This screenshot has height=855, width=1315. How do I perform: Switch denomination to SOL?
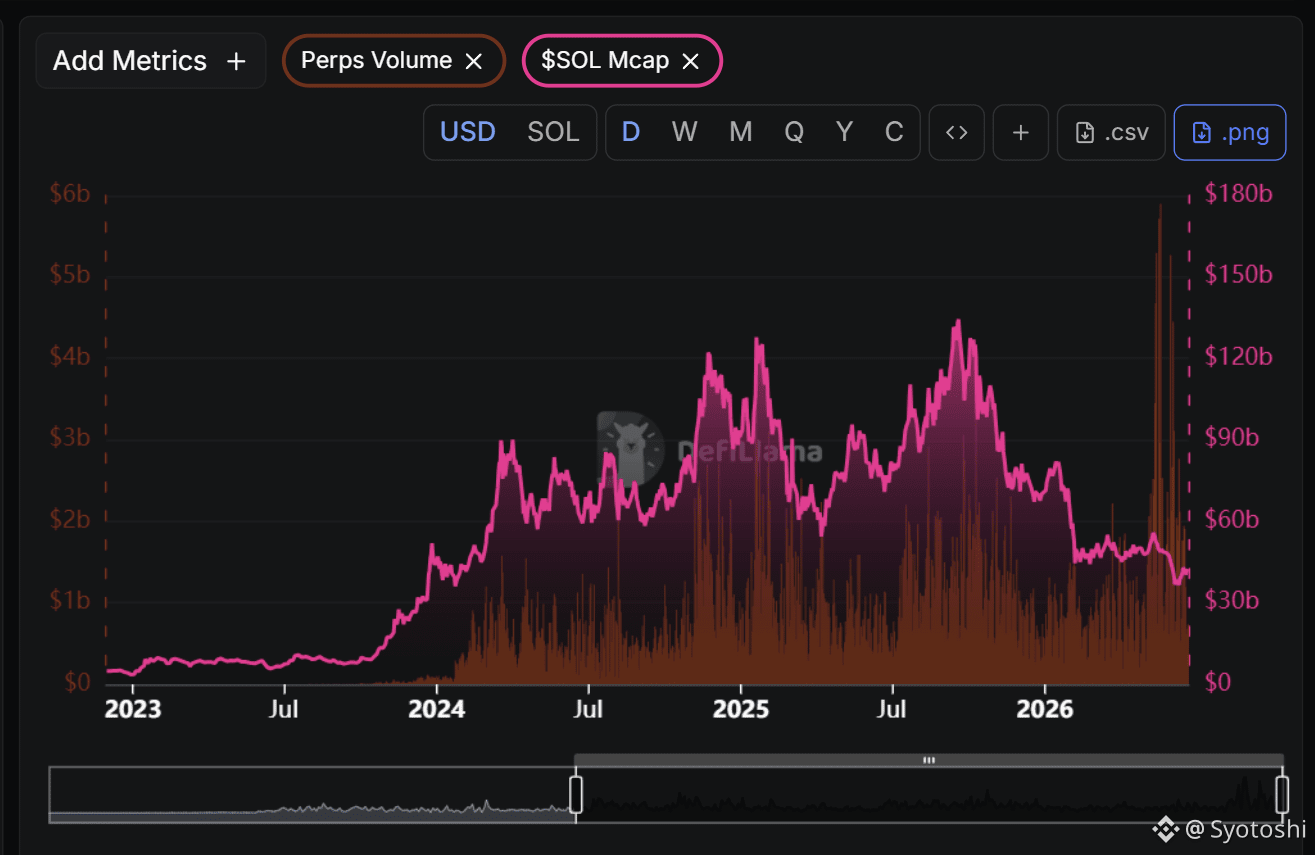(553, 132)
